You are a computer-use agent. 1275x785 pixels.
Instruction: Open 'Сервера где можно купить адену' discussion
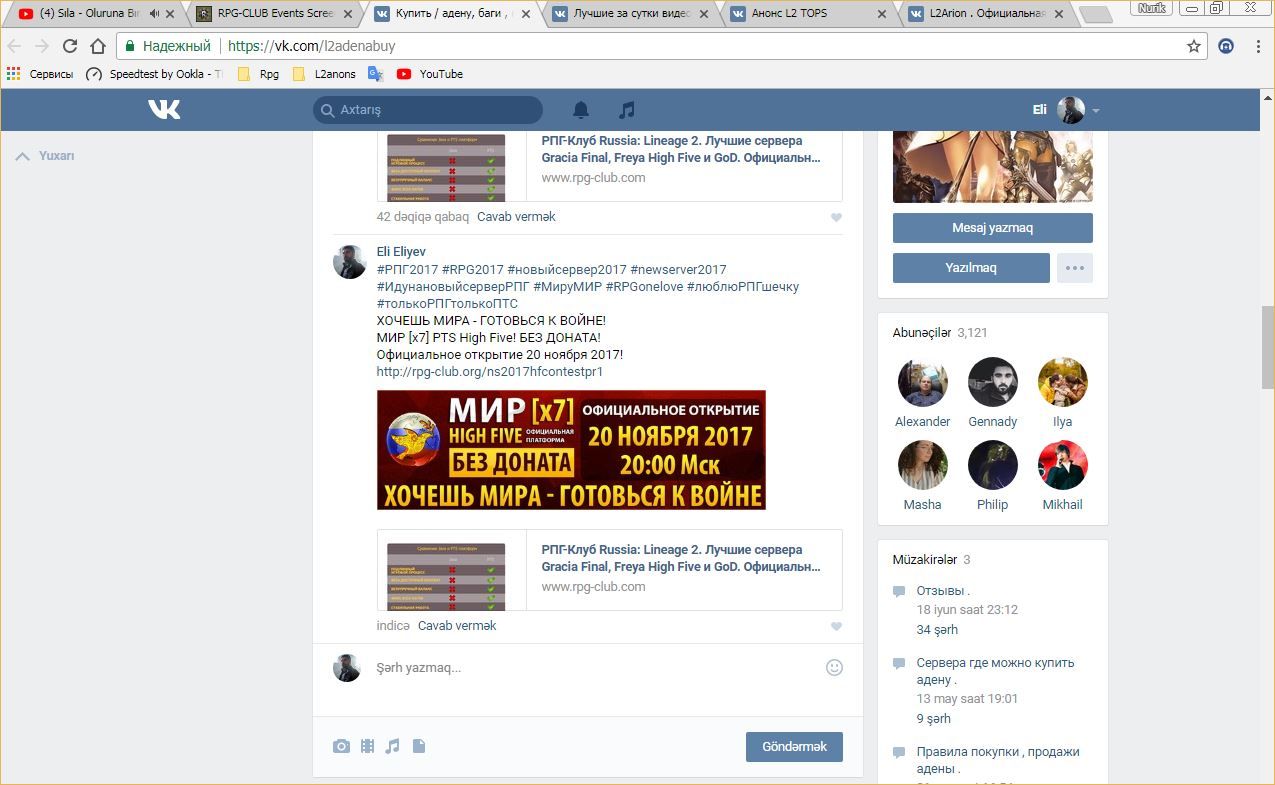[x=996, y=671]
